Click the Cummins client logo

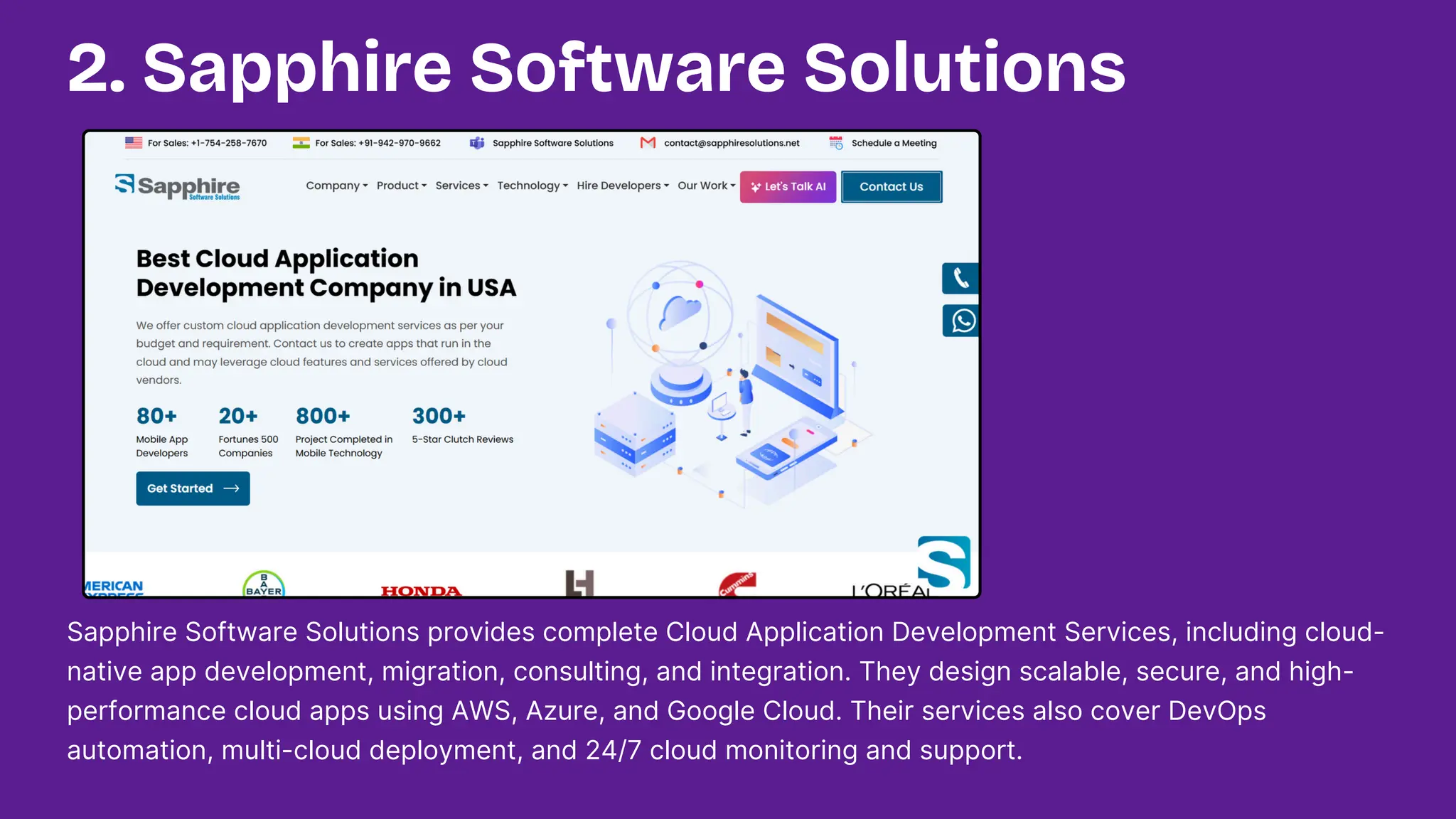pyautogui.click(x=737, y=584)
